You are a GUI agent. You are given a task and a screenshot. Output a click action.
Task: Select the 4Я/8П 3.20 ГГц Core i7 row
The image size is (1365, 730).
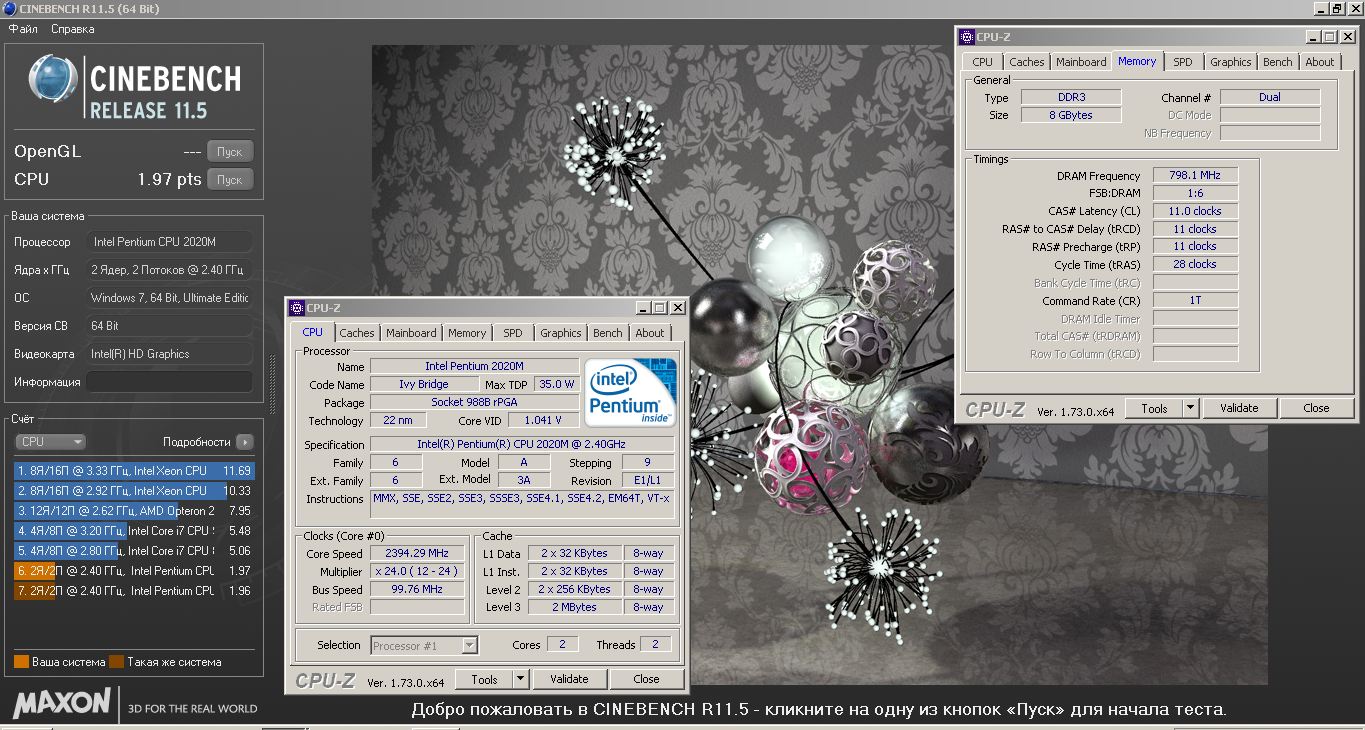tap(134, 530)
